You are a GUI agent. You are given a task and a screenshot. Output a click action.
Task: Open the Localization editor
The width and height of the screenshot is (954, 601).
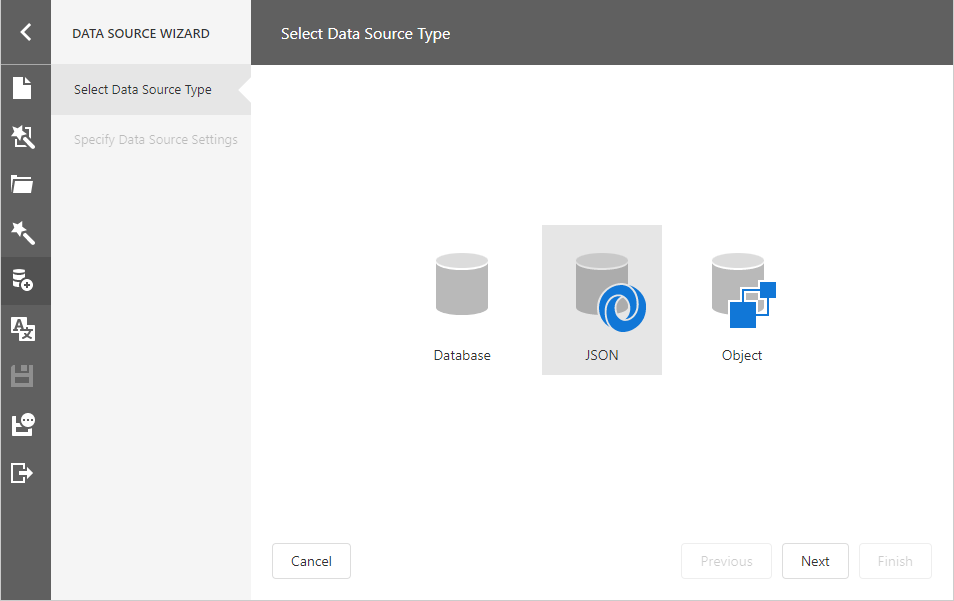(25, 328)
